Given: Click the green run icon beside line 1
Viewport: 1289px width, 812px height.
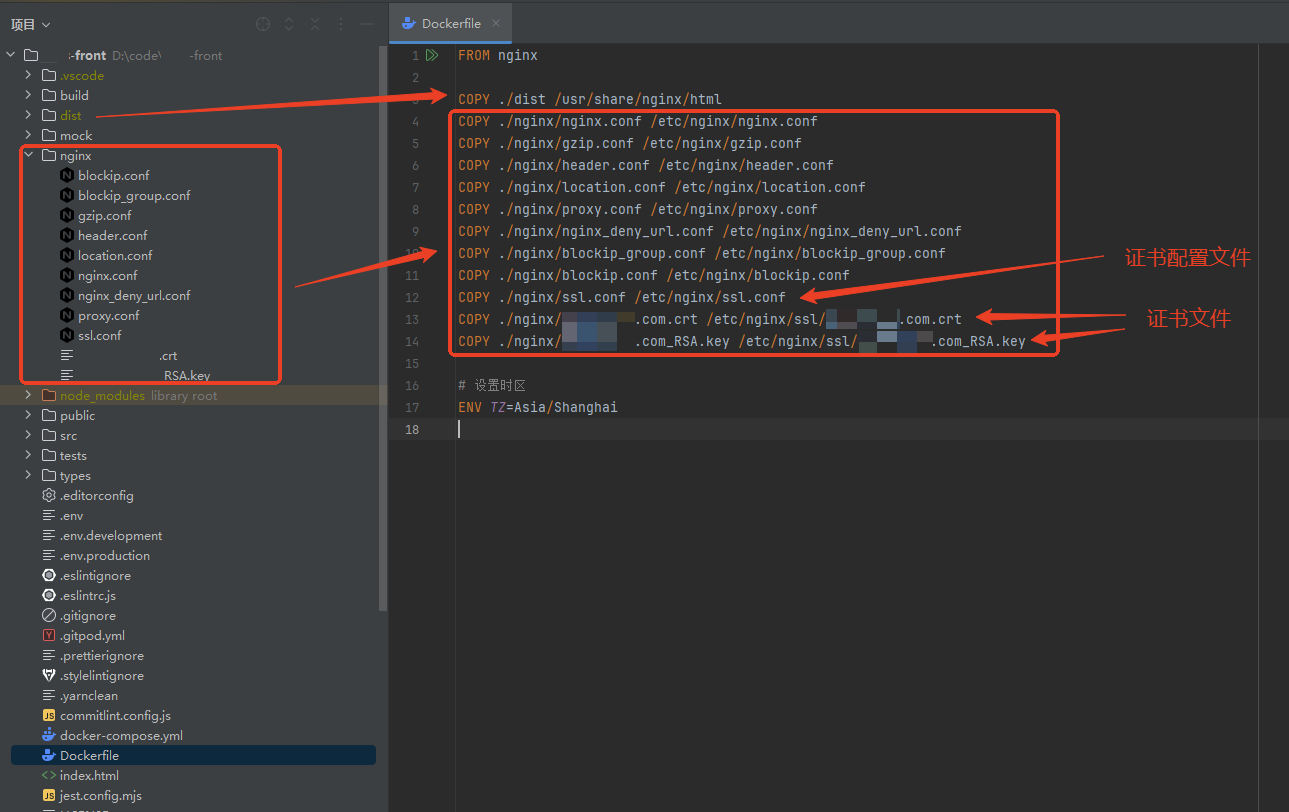Looking at the screenshot, I should [x=432, y=55].
